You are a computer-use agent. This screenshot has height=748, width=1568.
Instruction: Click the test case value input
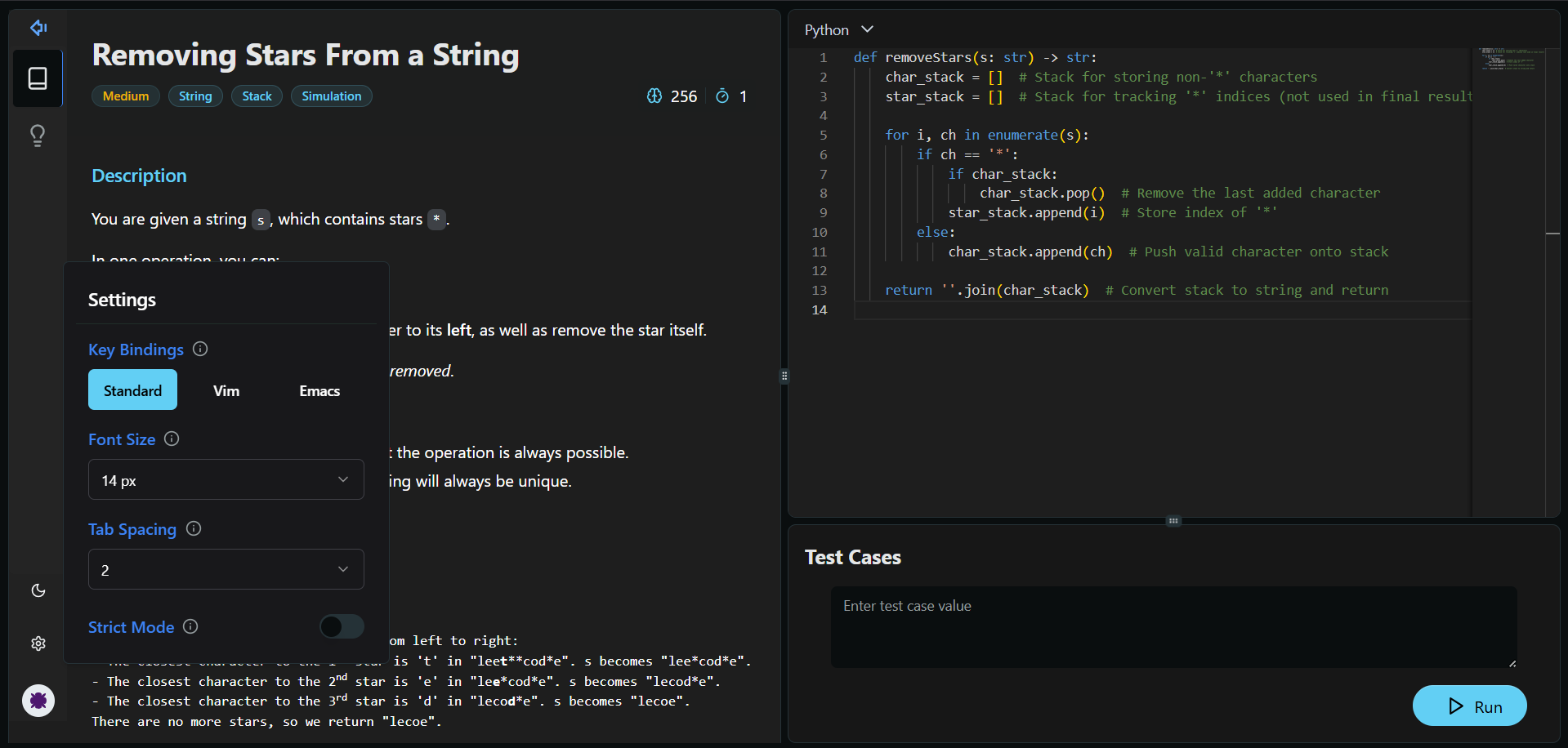1173,626
